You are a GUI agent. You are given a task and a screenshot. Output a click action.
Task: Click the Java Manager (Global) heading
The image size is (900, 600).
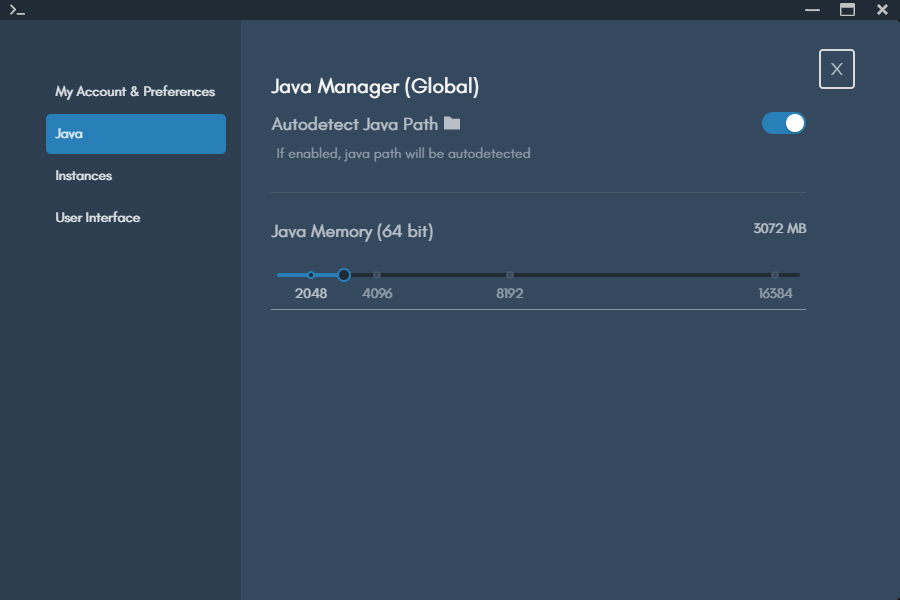pyautogui.click(x=375, y=87)
